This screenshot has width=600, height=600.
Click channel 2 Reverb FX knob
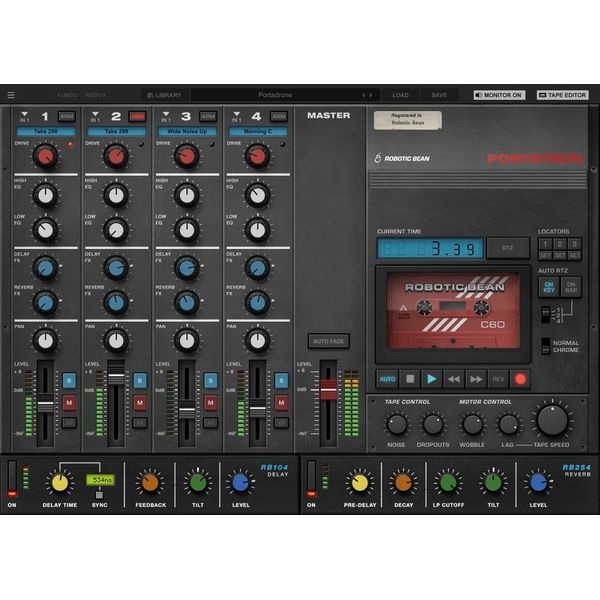116,303
